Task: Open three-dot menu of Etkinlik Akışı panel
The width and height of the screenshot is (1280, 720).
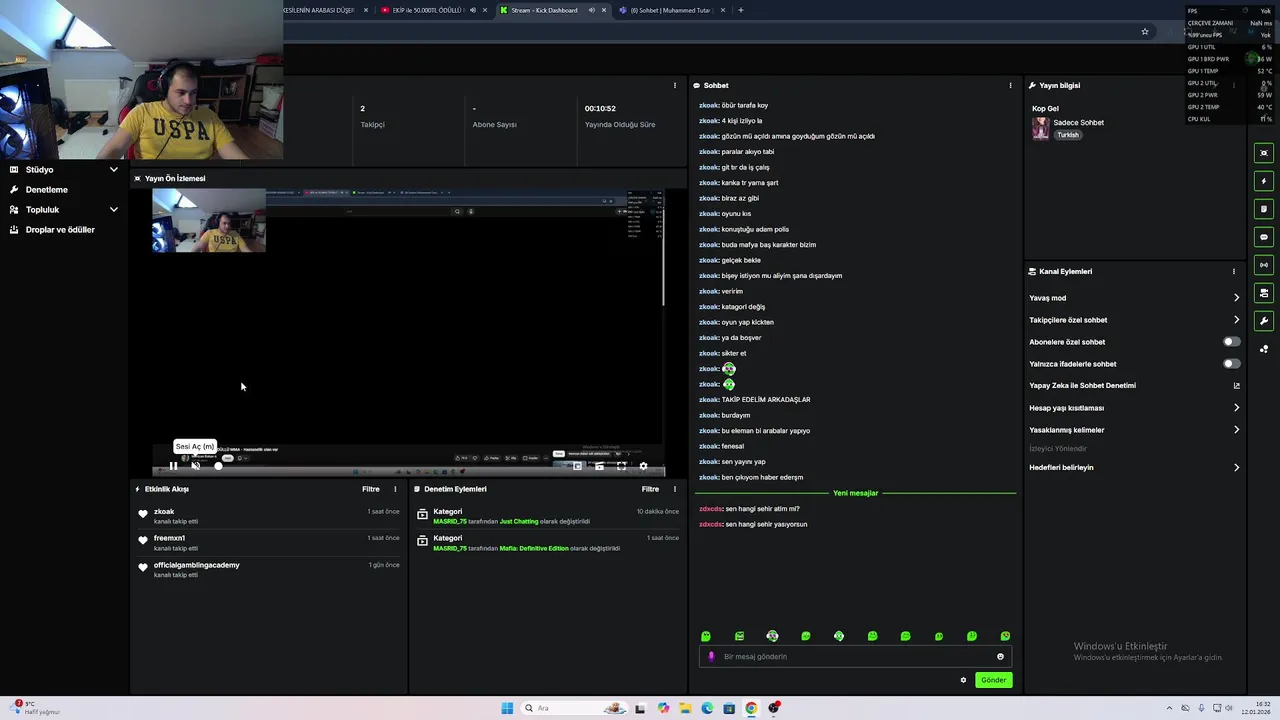Action: tap(395, 489)
